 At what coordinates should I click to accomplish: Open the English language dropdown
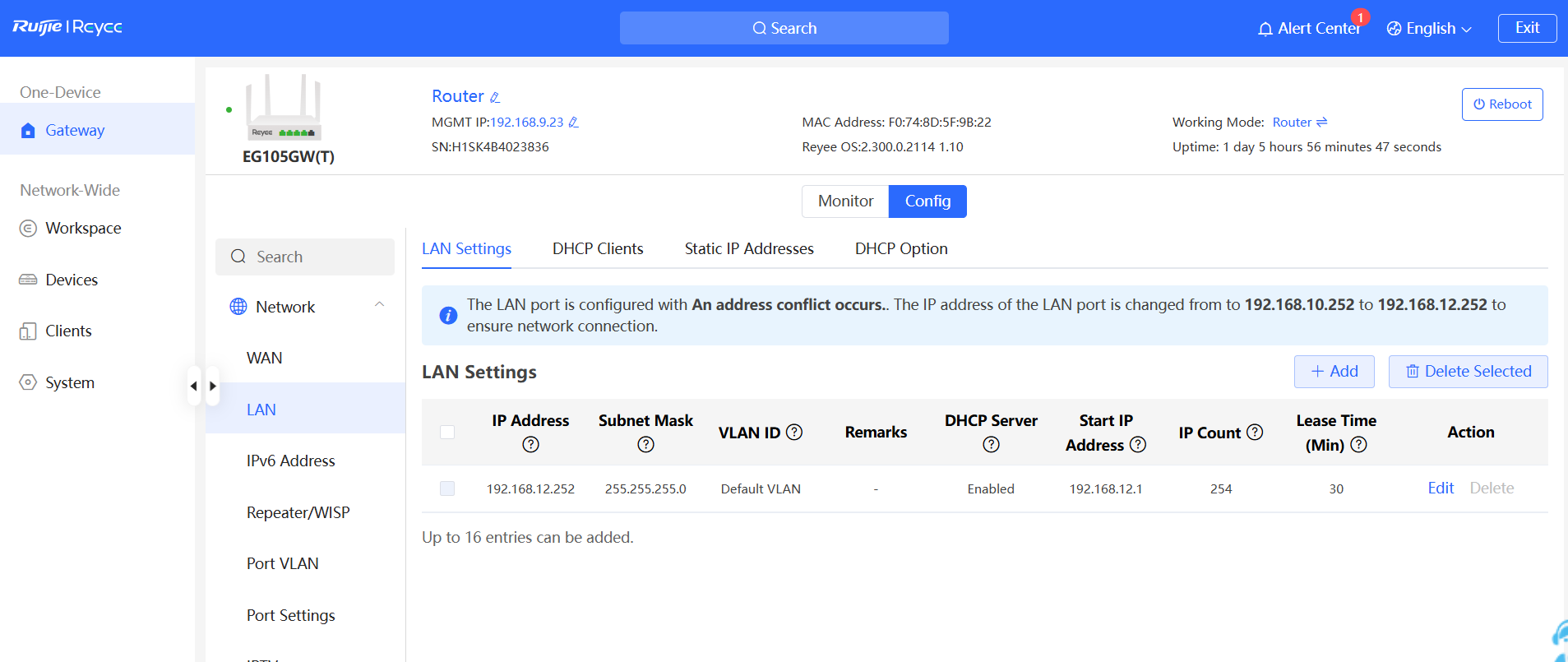click(x=1429, y=29)
